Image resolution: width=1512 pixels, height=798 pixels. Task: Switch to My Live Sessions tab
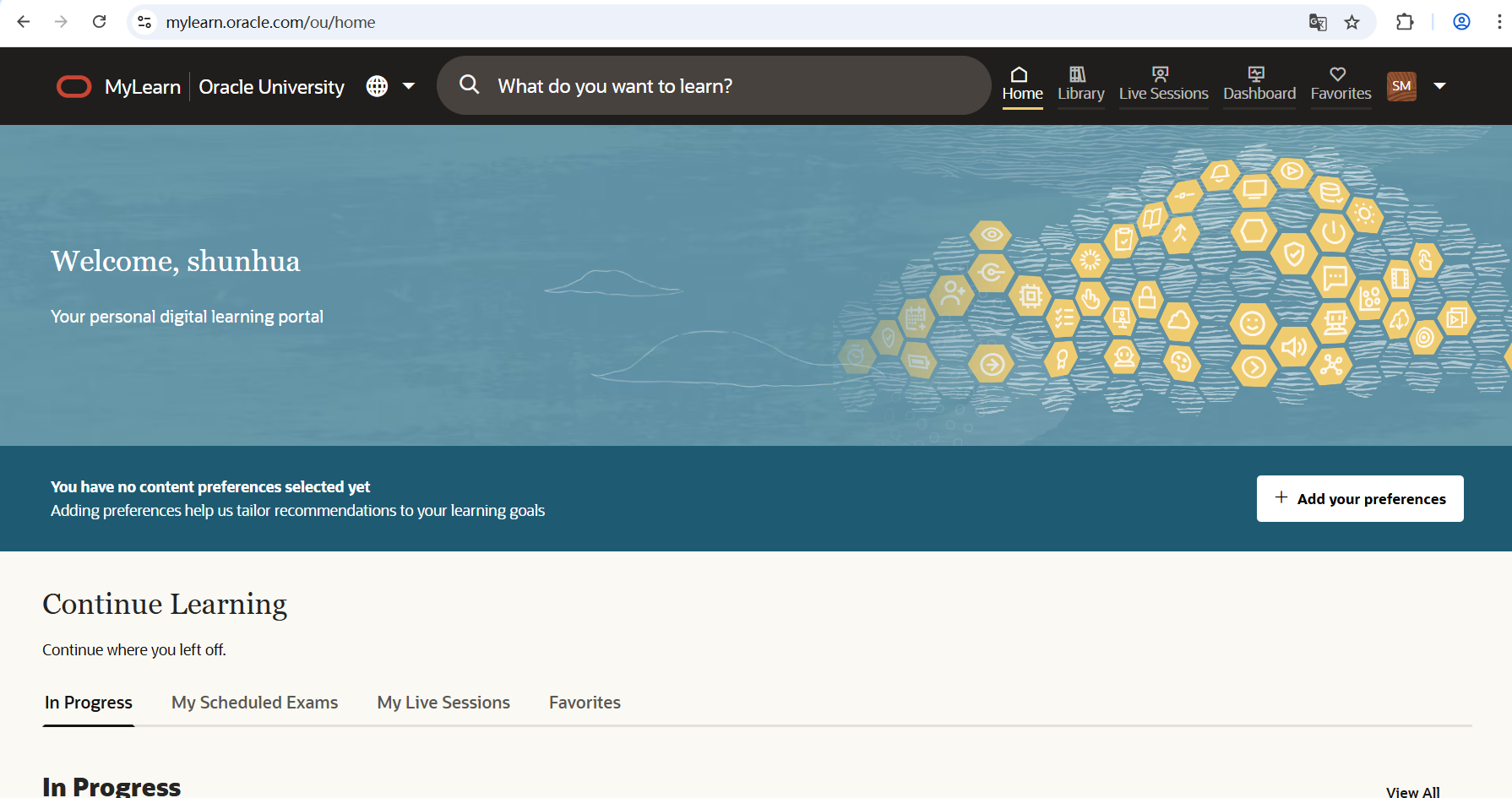coord(443,703)
